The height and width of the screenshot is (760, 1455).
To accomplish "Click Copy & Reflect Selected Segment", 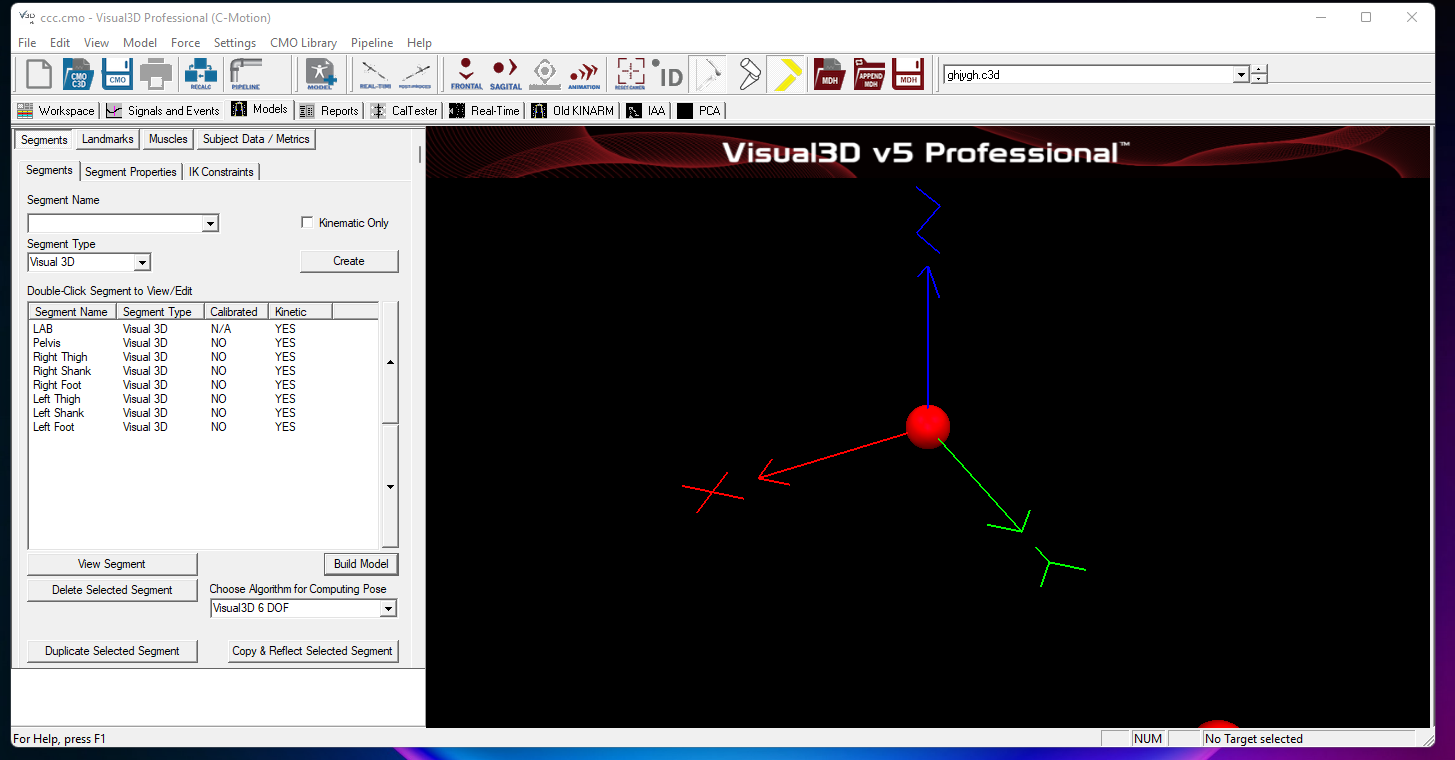I will click(313, 651).
